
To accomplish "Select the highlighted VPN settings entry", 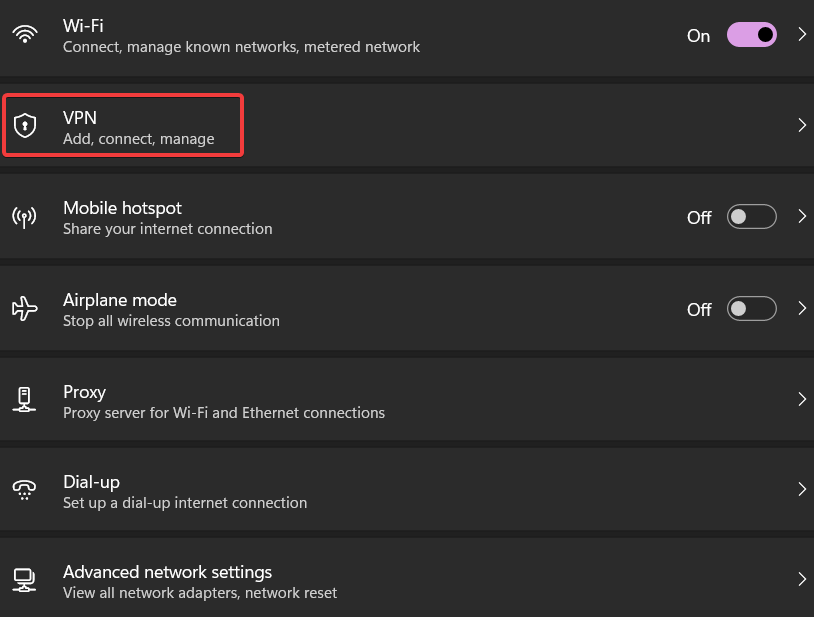I will (x=122, y=125).
